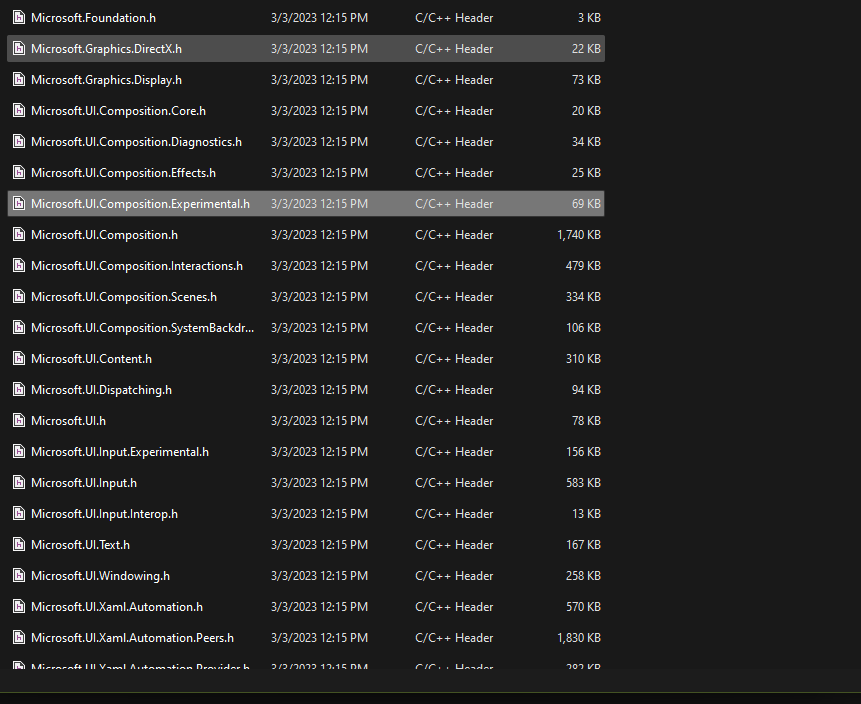
Task: Click the icon beside Microsoft.UI.Input.Experimental.h
Action: [x=19, y=452]
